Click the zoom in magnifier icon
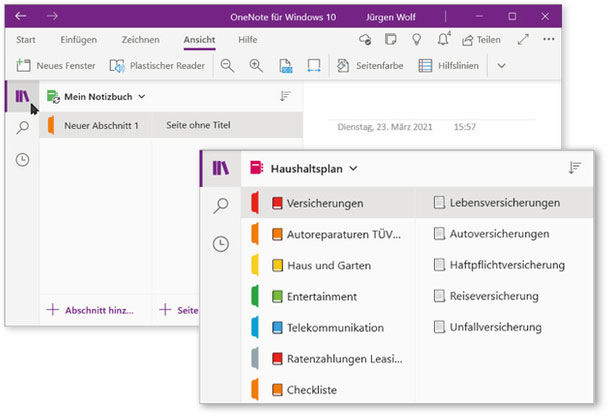 point(256,66)
